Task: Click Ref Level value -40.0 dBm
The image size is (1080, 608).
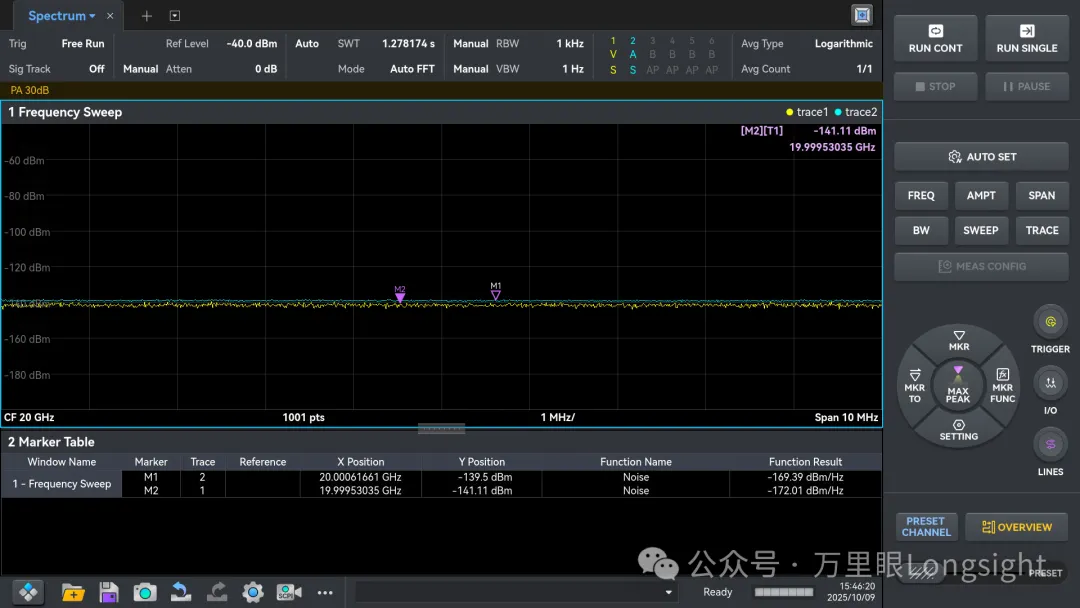Action: pyautogui.click(x=251, y=43)
